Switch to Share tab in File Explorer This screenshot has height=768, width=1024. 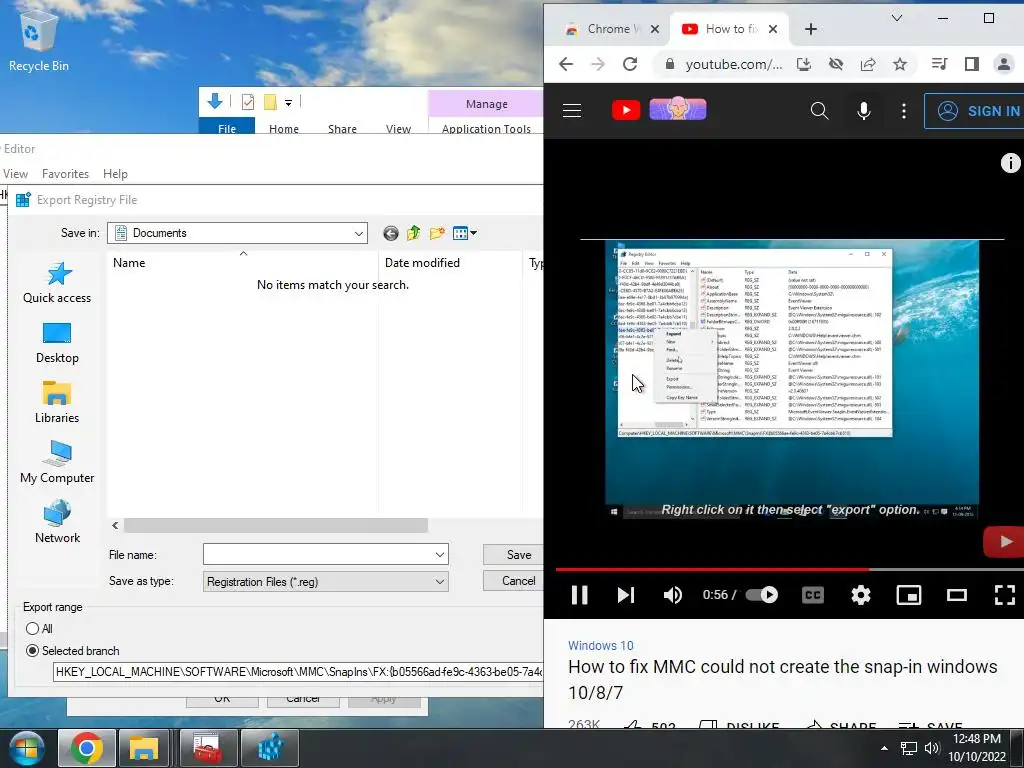coord(342,128)
